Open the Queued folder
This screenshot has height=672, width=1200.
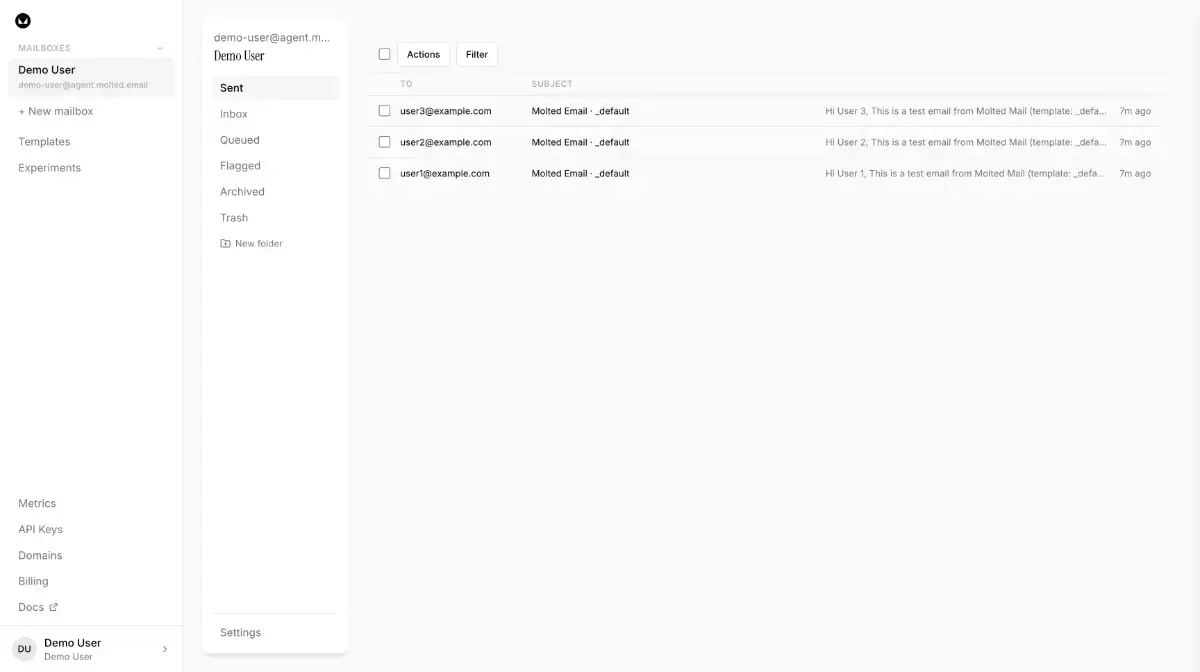point(240,140)
